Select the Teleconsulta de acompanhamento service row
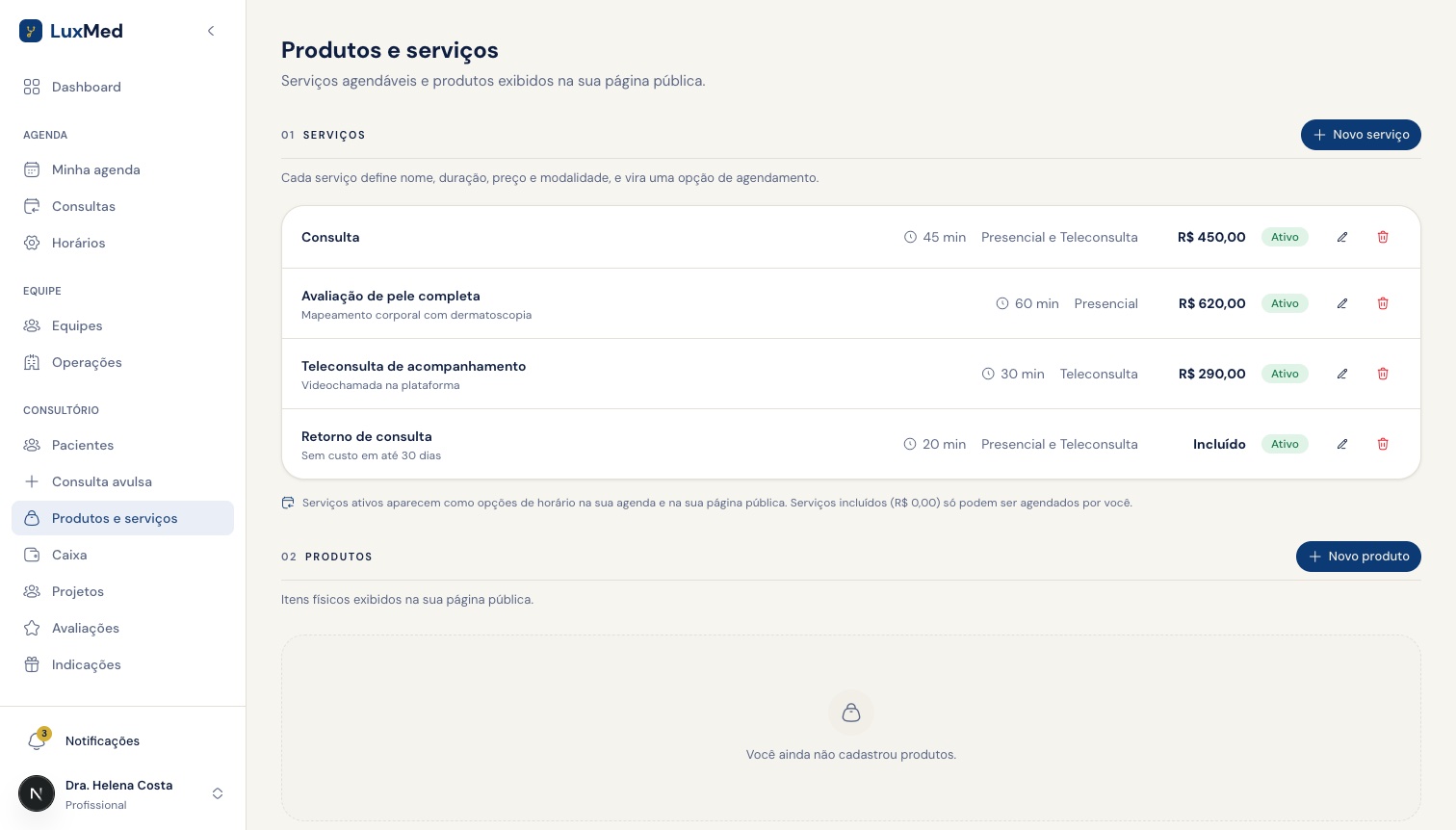The width and height of the screenshot is (1456, 830). (x=851, y=374)
